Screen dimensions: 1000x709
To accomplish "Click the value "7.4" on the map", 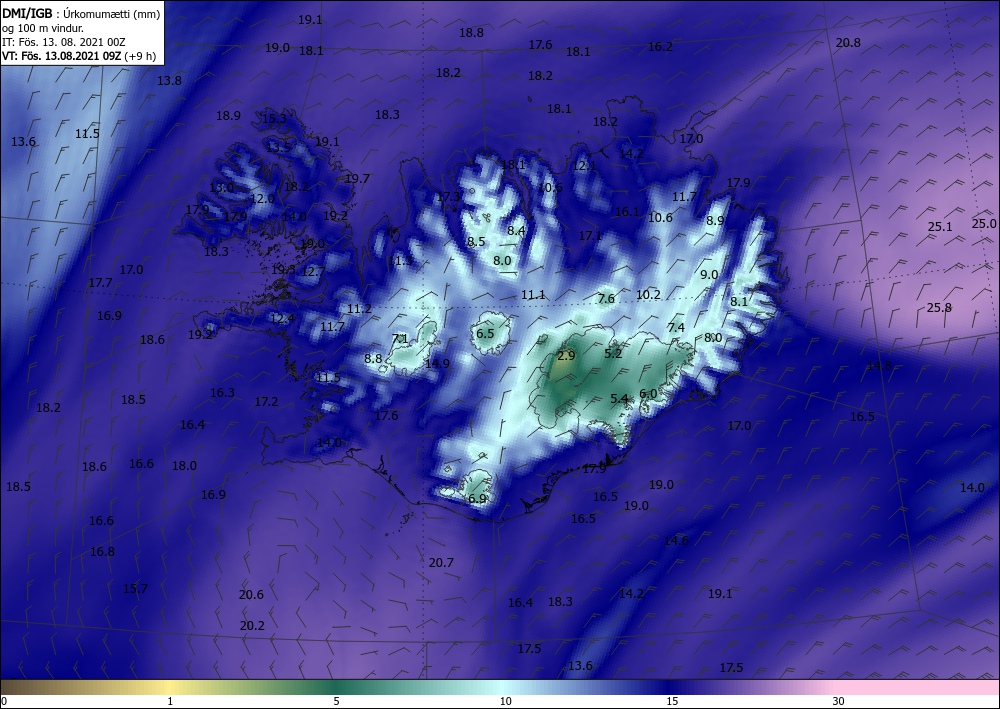I will click(x=676, y=328).
